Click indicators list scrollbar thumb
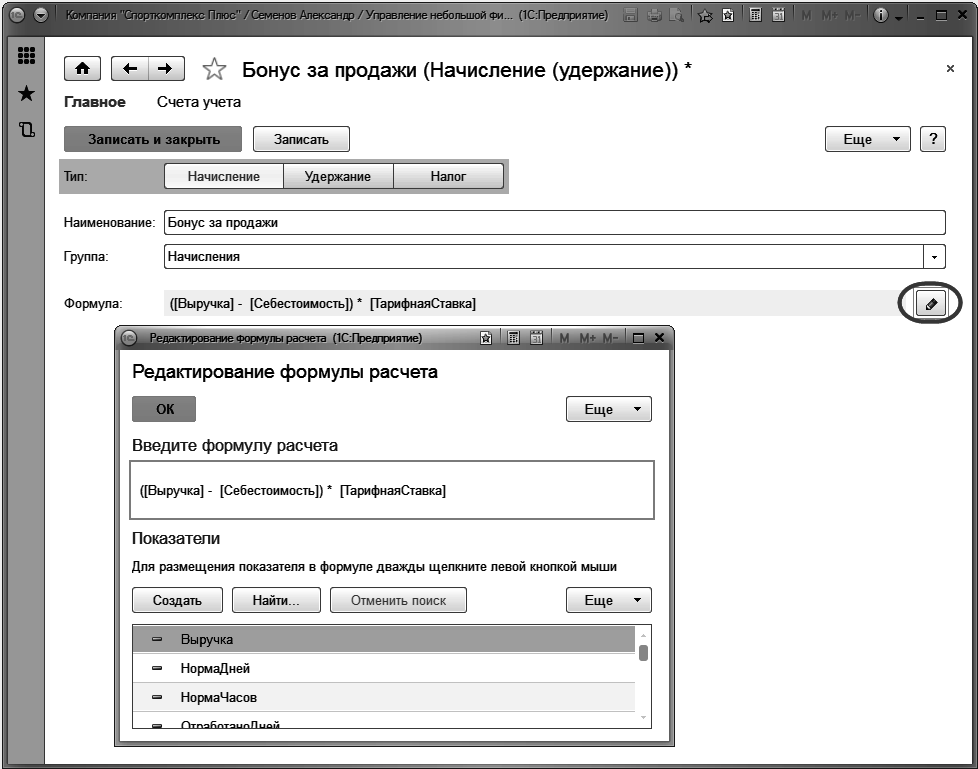Screen dimensions: 978x769 643,652
